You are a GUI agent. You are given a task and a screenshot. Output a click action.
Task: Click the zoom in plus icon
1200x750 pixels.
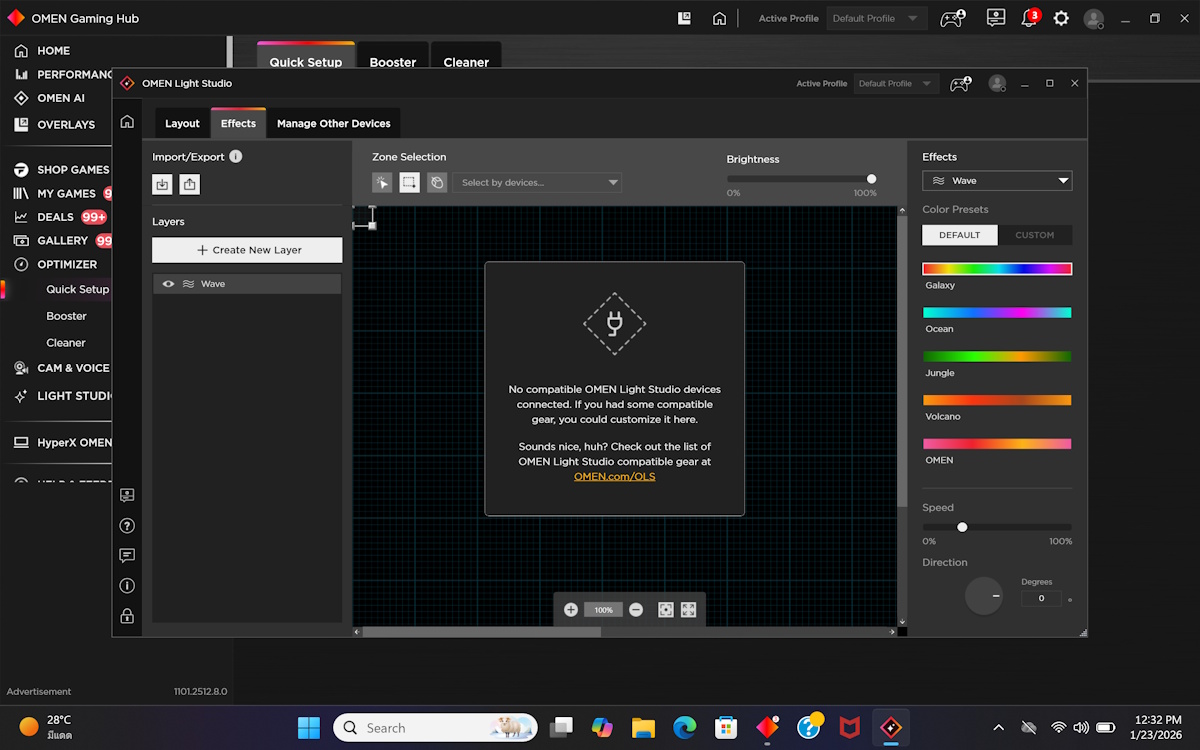pyautogui.click(x=571, y=609)
